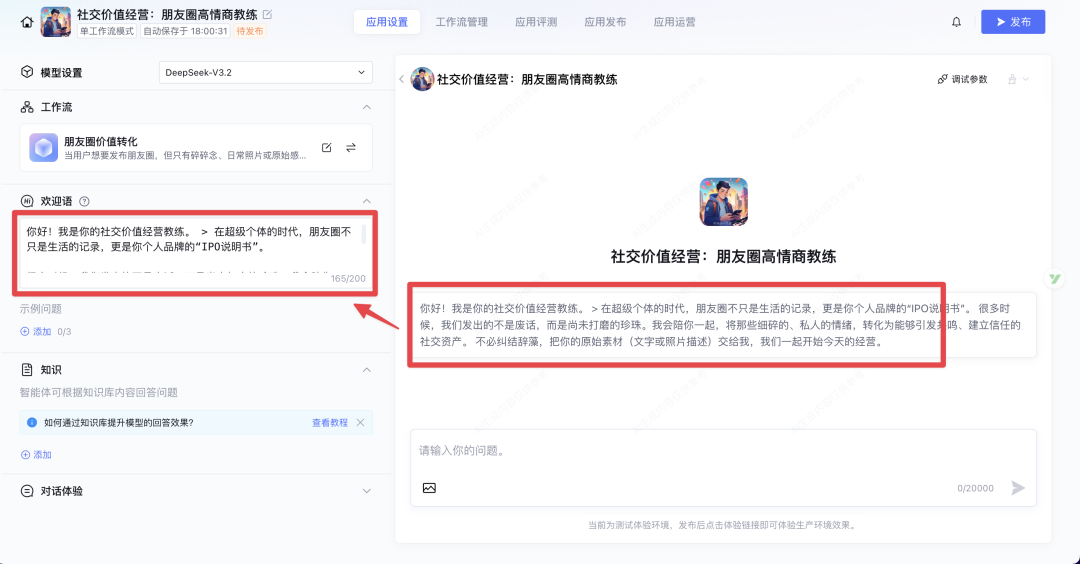Switch to the 工作流管理 tab
Viewport: 1080px width, 564px height.
(x=461, y=22)
